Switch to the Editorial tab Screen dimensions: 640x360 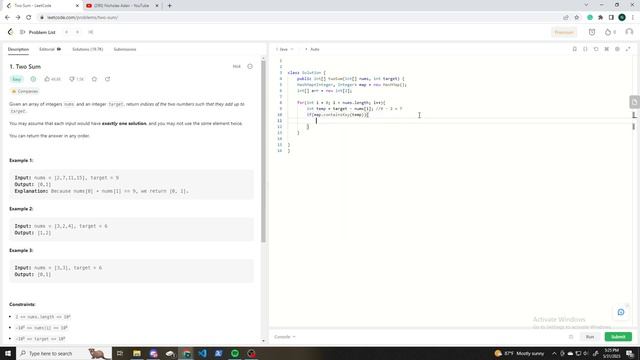pos(50,49)
